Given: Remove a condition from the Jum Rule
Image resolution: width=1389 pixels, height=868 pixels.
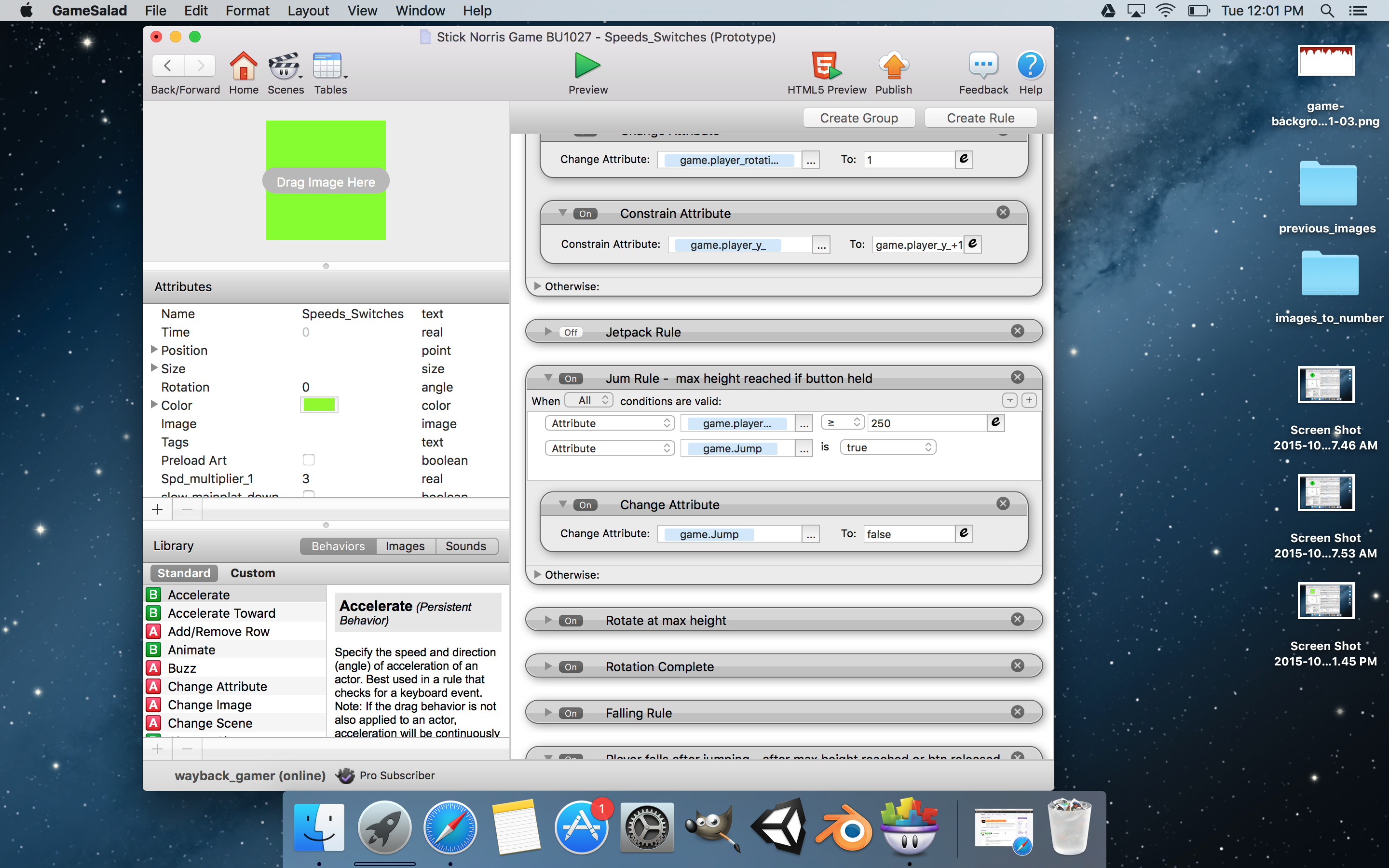Looking at the screenshot, I should pos(1009,400).
